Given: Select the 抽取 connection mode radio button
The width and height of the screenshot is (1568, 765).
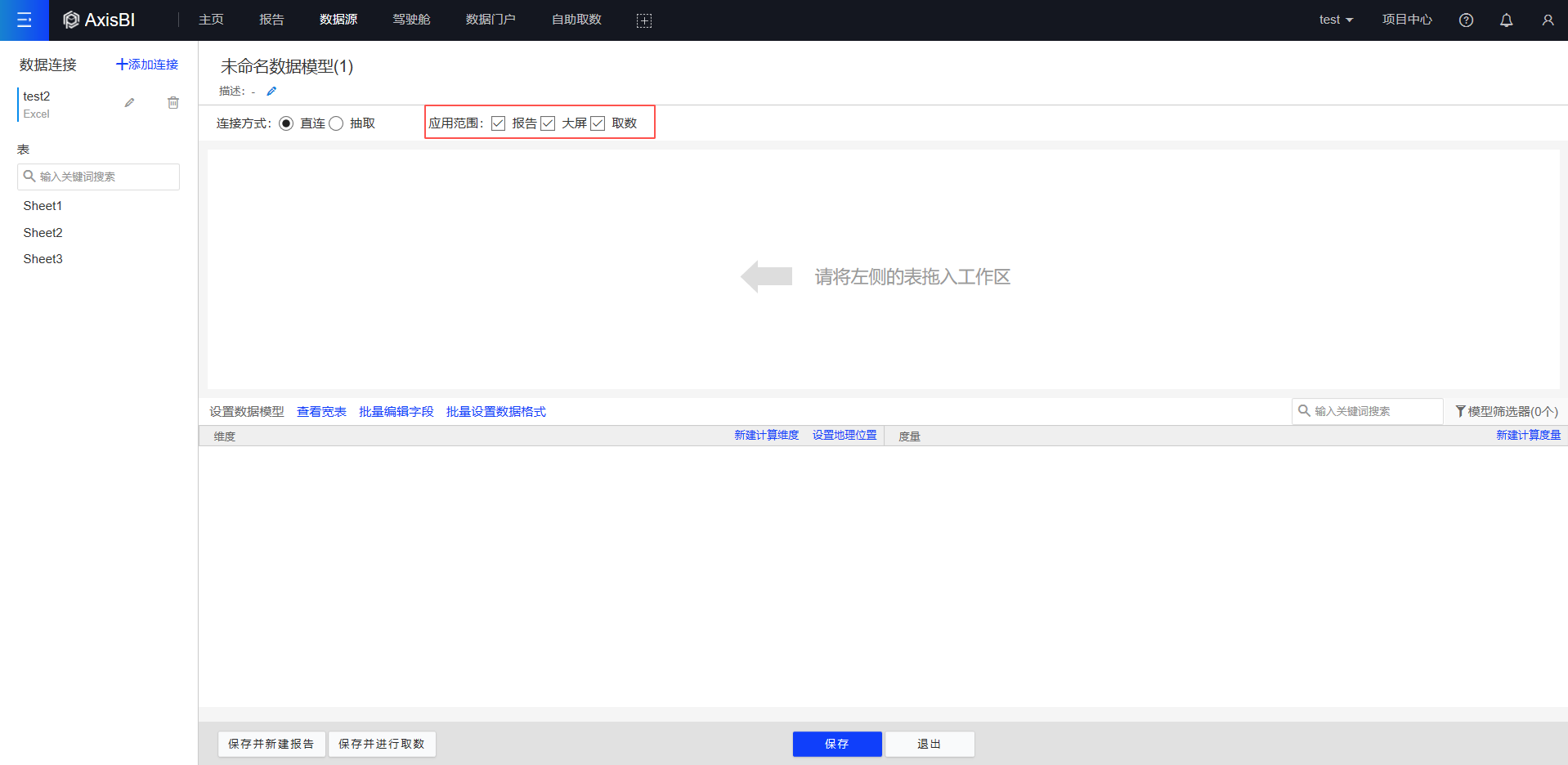Looking at the screenshot, I should [x=336, y=123].
